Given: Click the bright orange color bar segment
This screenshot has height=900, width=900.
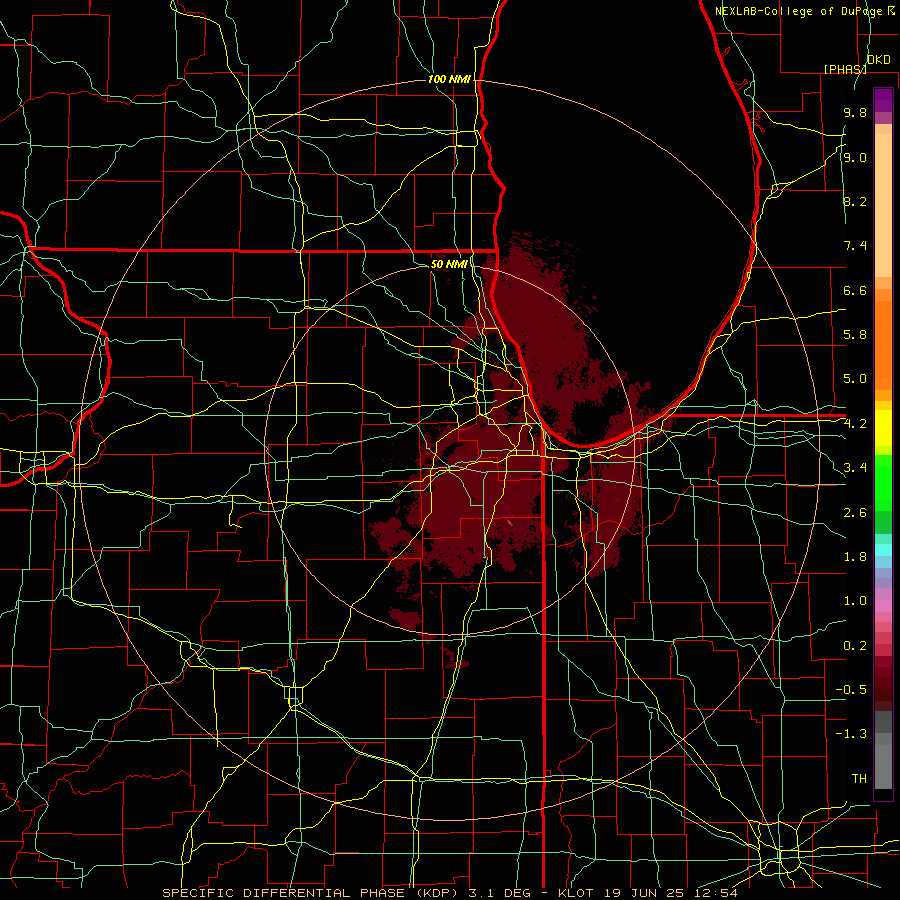Looking at the screenshot, I should tap(883, 346).
